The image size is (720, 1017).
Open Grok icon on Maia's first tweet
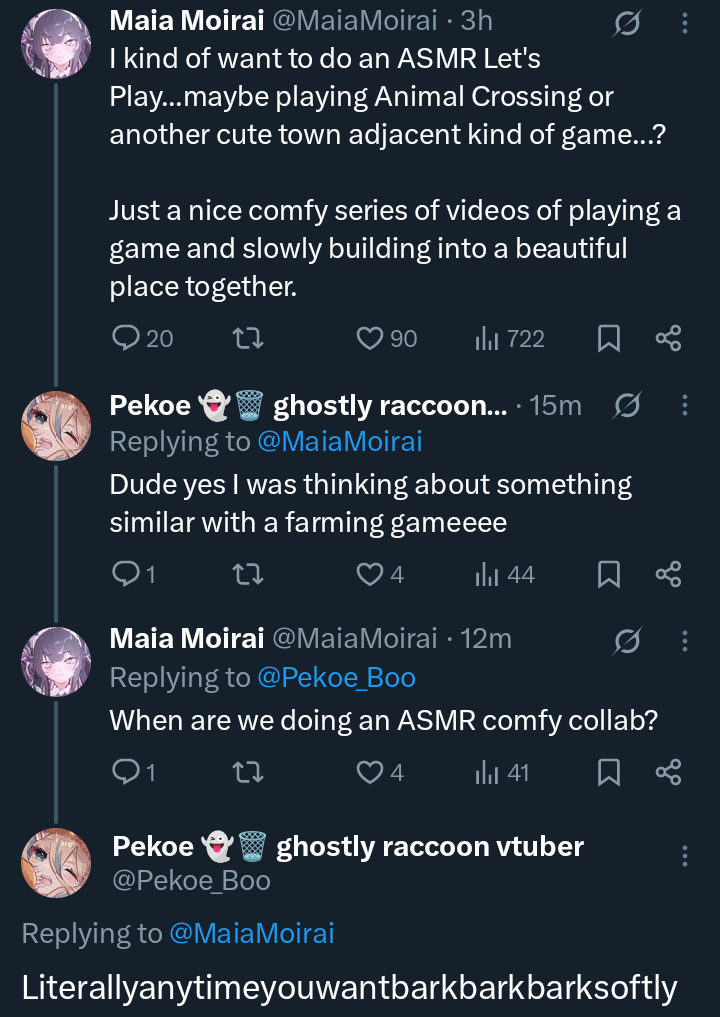627,23
